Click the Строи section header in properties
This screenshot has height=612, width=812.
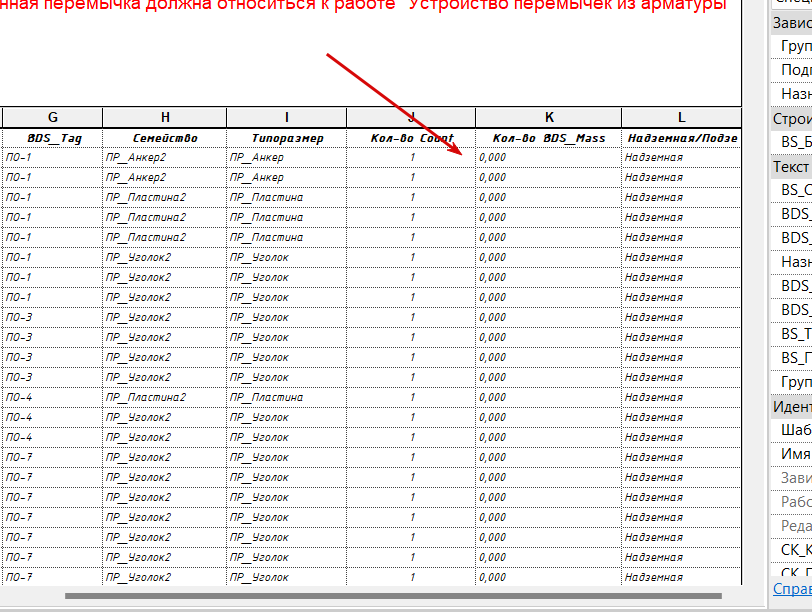click(x=791, y=119)
